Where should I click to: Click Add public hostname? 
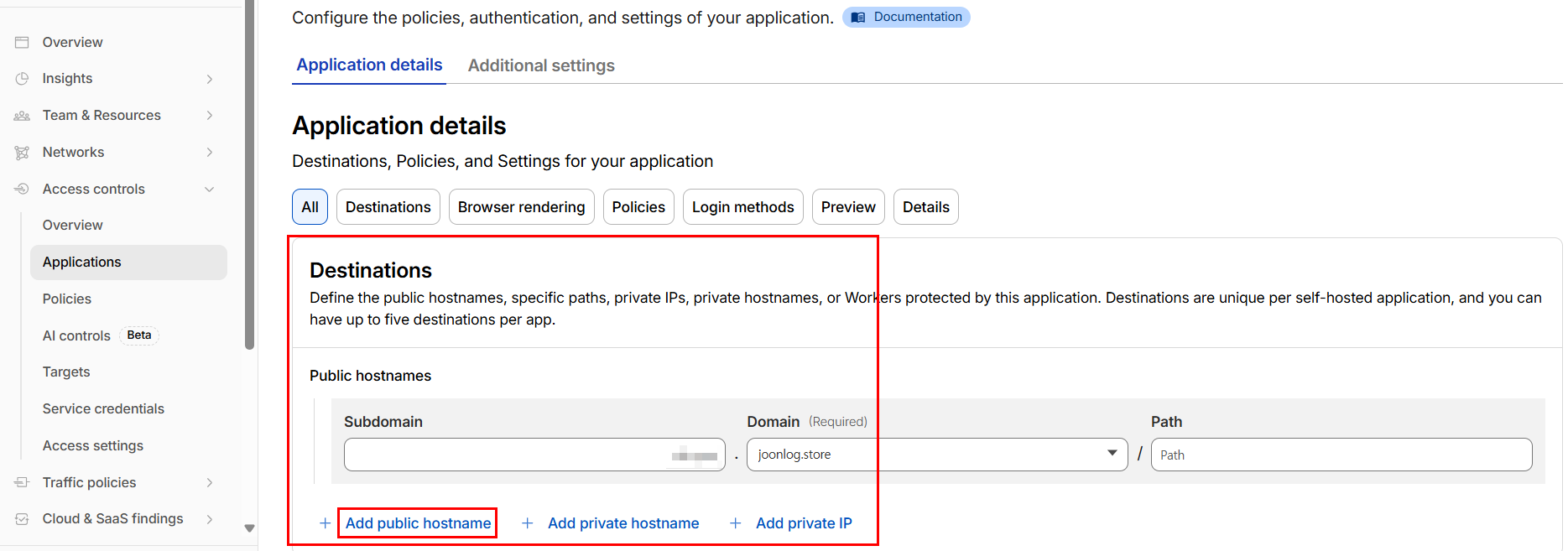click(418, 523)
